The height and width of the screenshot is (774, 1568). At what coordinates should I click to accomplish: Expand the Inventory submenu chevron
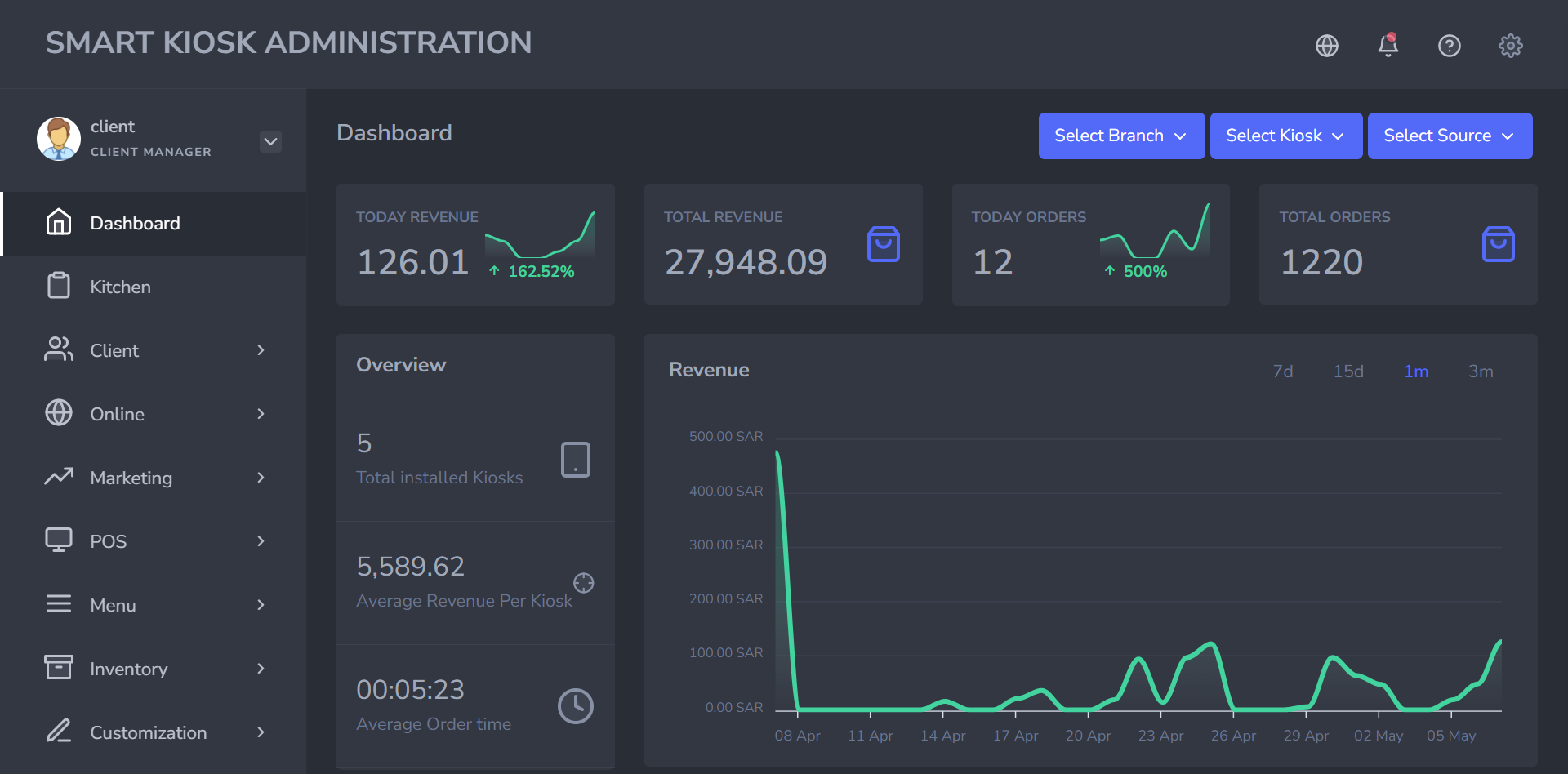coord(261,669)
